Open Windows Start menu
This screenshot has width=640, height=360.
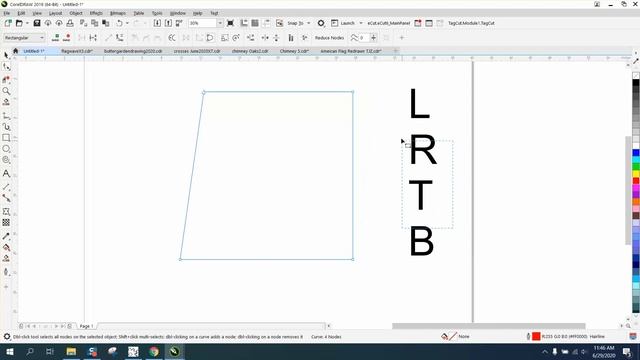tap(9, 351)
